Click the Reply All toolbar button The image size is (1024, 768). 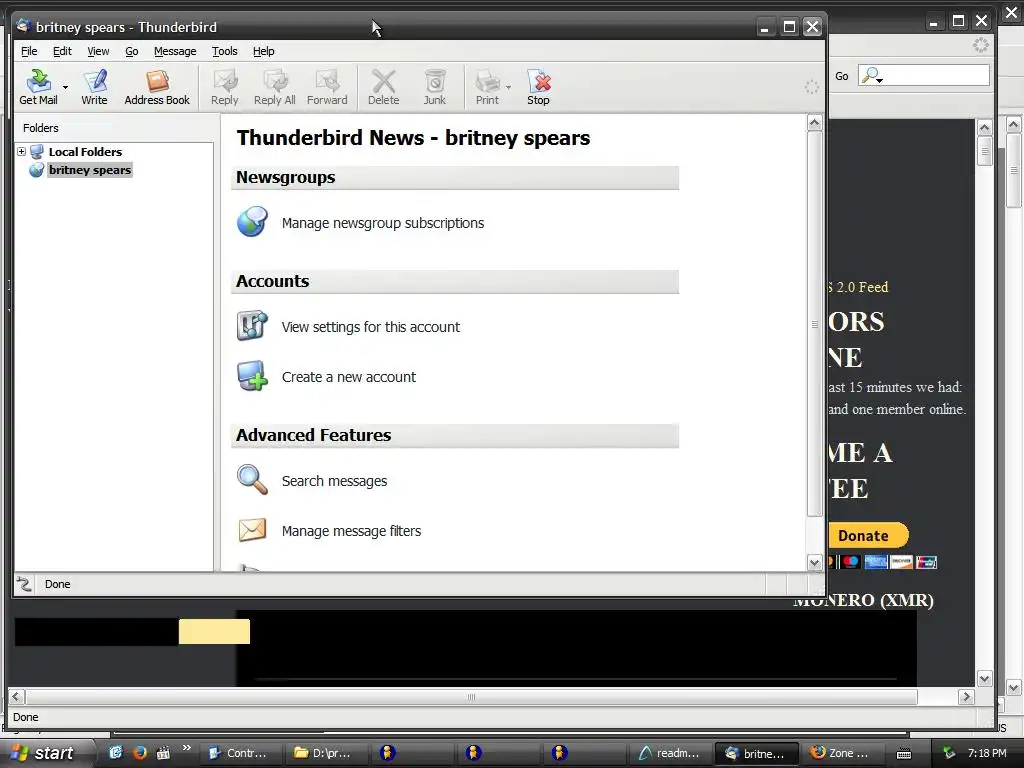click(275, 88)
